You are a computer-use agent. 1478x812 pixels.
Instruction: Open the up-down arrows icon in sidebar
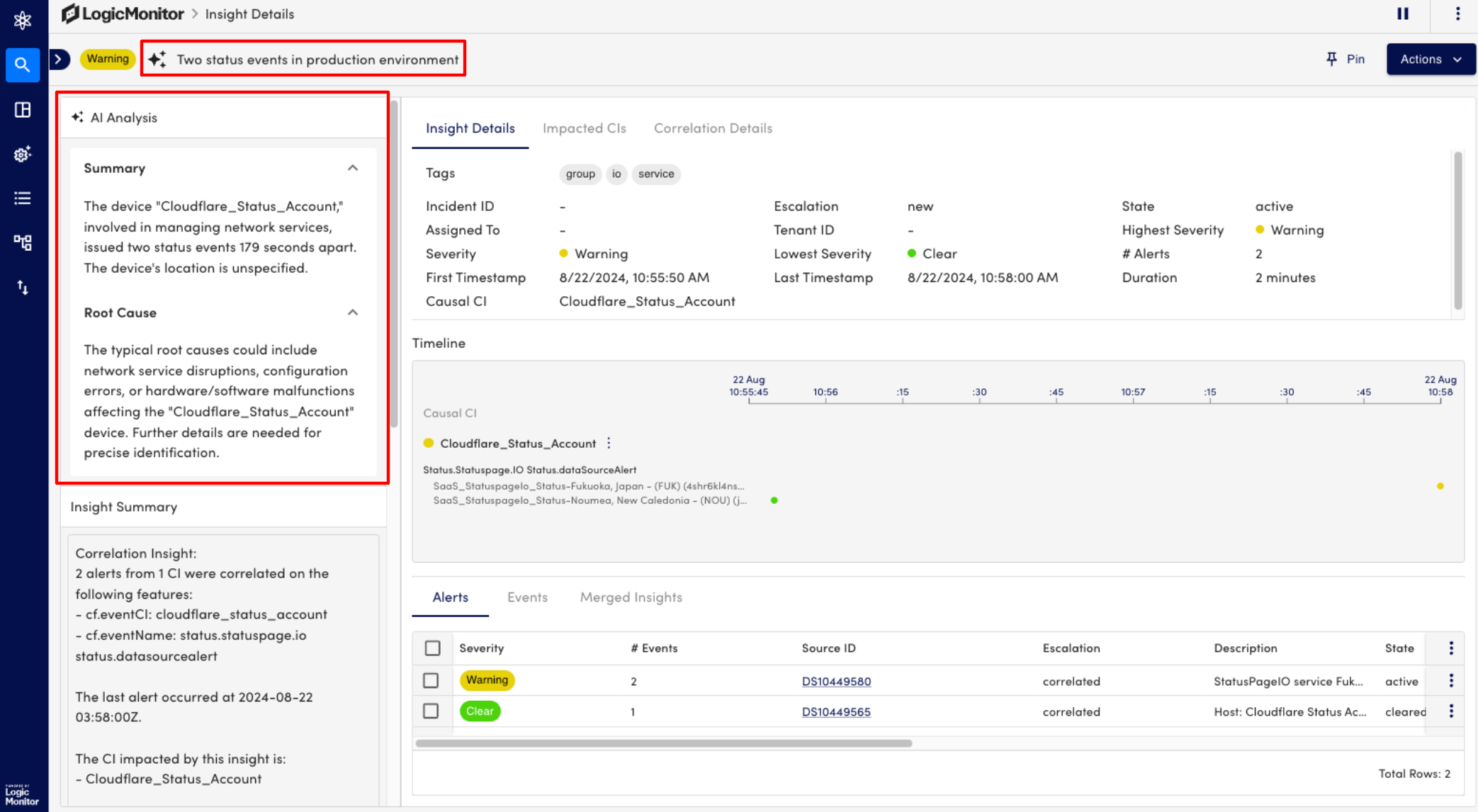pyautogui.click(x=23, y=287)
